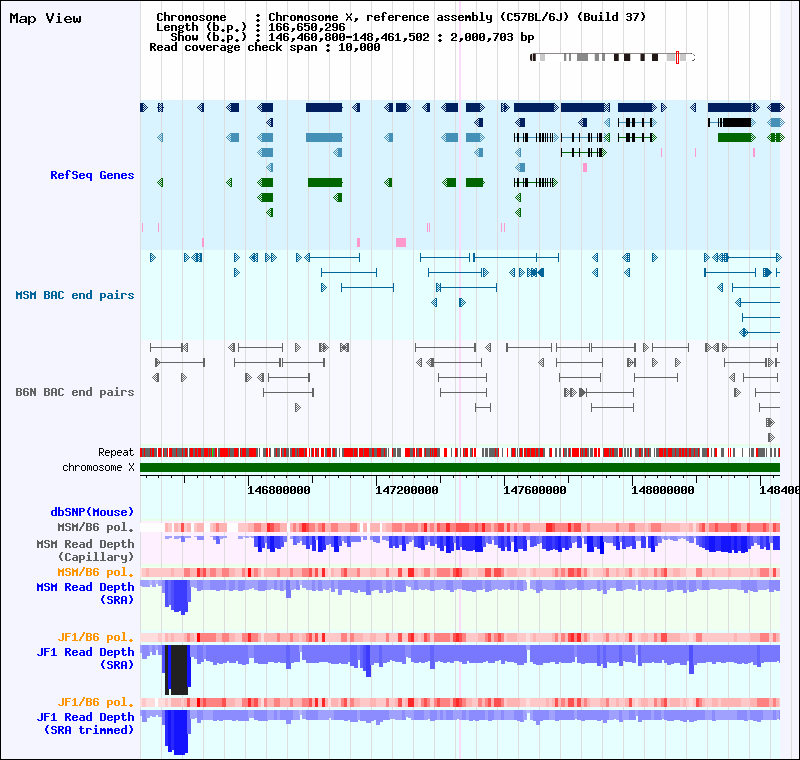Click the Show (b.p.) range text

coord(353,37)
